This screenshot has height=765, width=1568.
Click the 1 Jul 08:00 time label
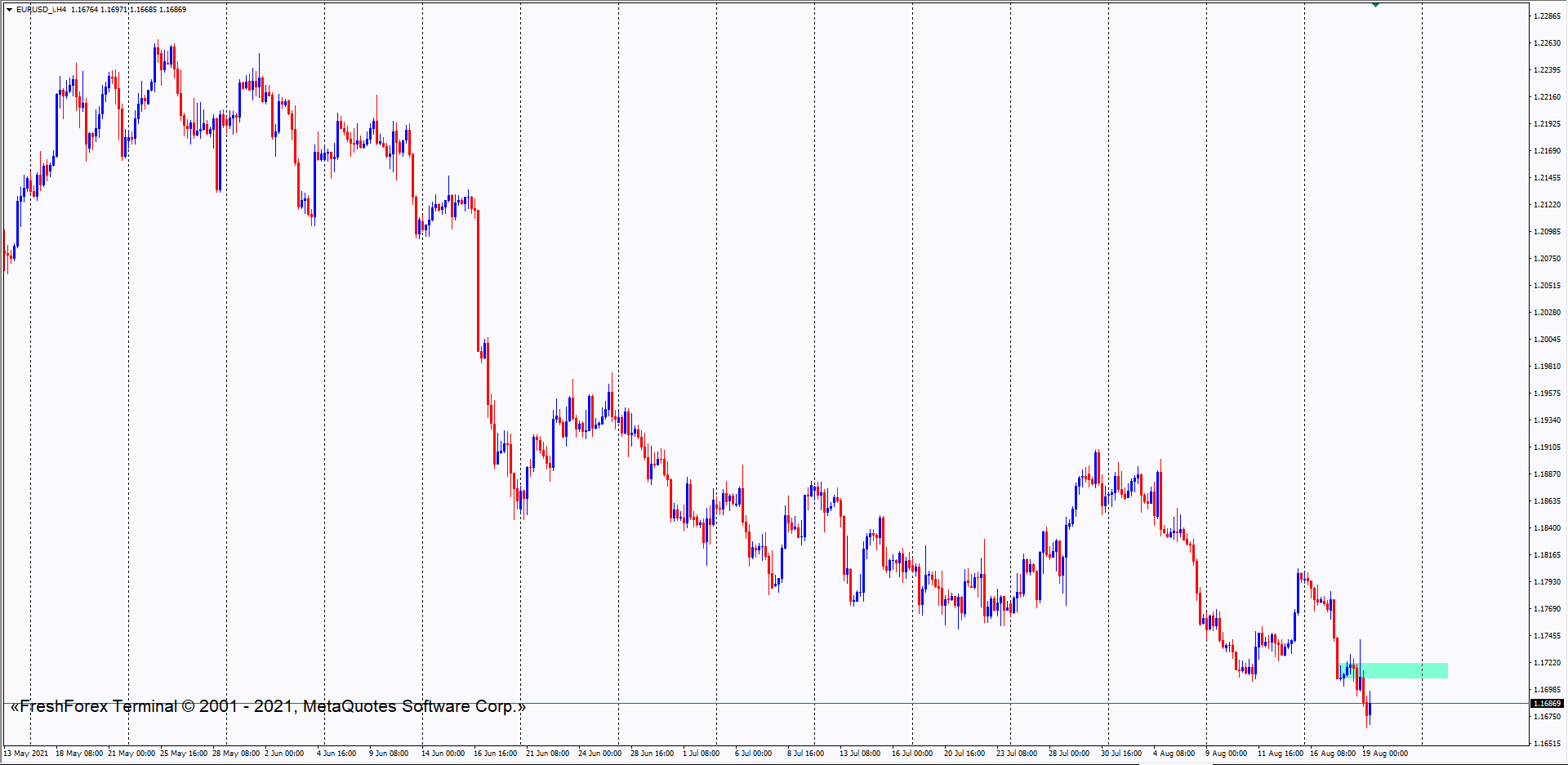tap(701, 754)
